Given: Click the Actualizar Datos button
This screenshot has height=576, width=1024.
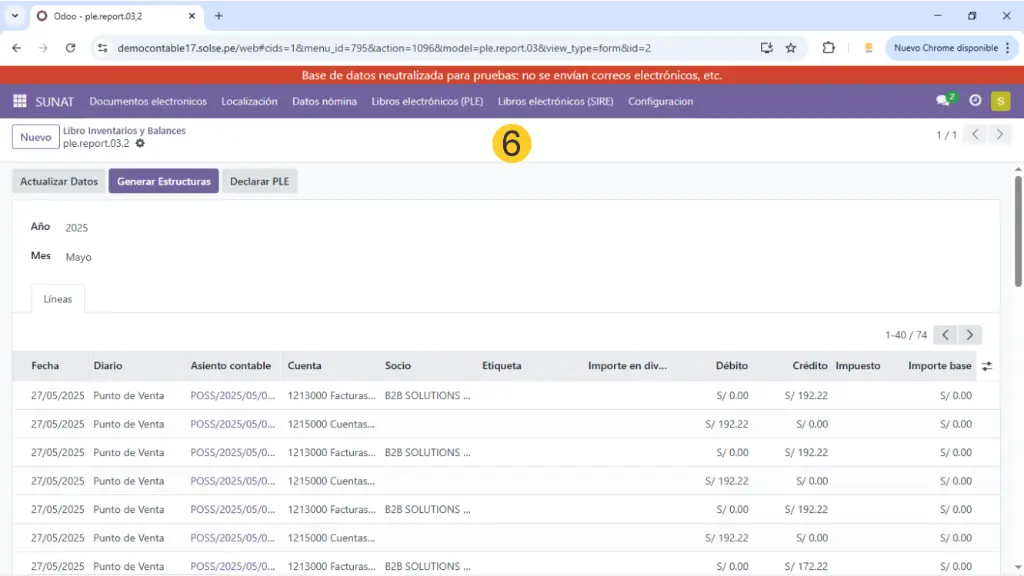Looking at the screenshot, I should click(x=59, y=181).
